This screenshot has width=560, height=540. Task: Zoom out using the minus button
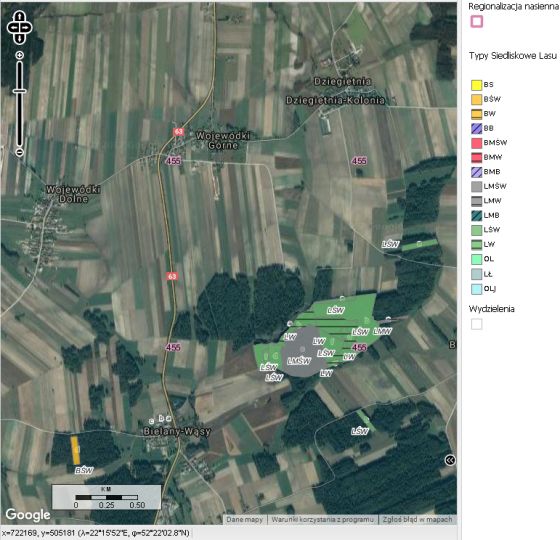pos(20,152)
